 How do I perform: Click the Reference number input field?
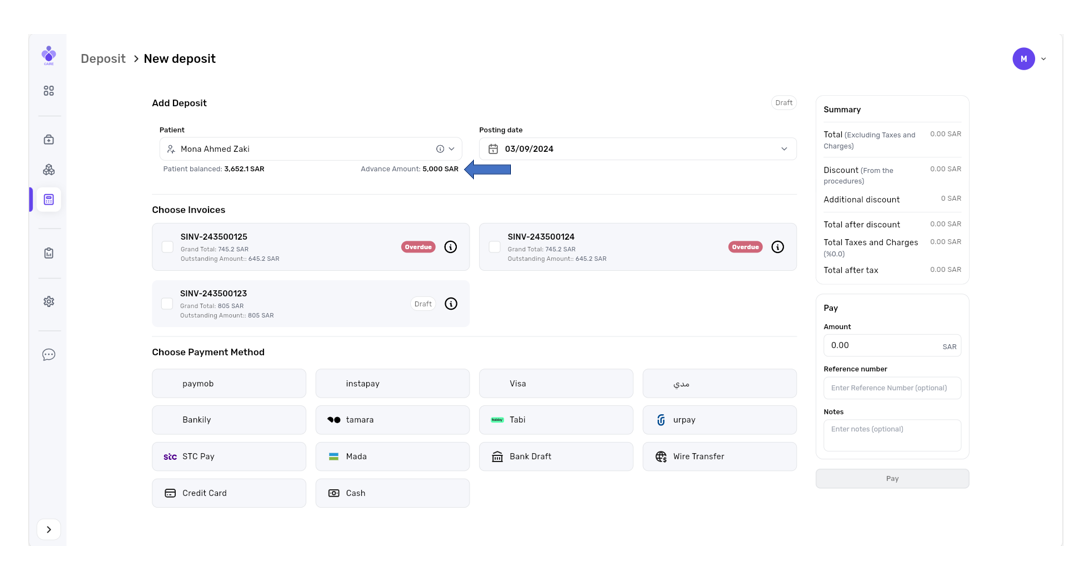pyautogui.click(x=891, y=388)
